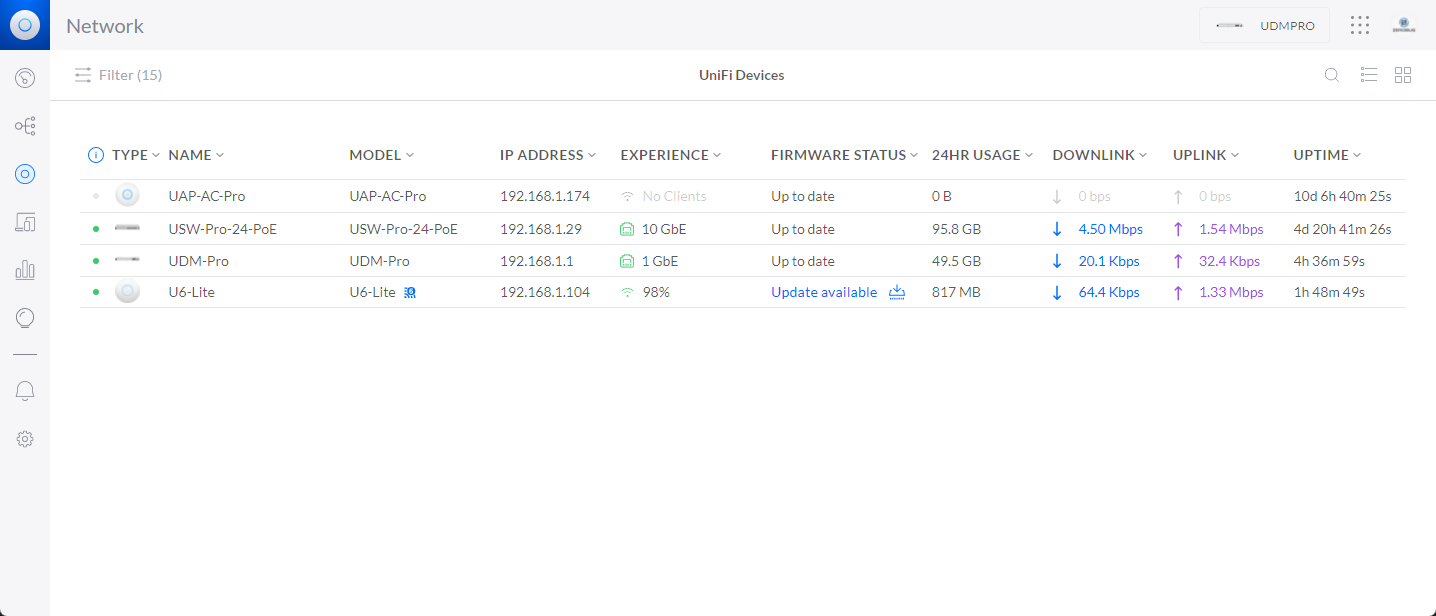Click the 1.54 Mbps uplink value
The width and height of the screenshot is (1436, 616).
[1231, 229]
